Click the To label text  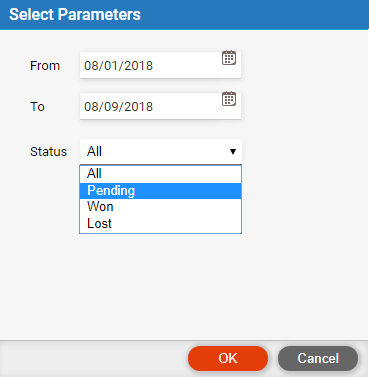pos(37,107)
